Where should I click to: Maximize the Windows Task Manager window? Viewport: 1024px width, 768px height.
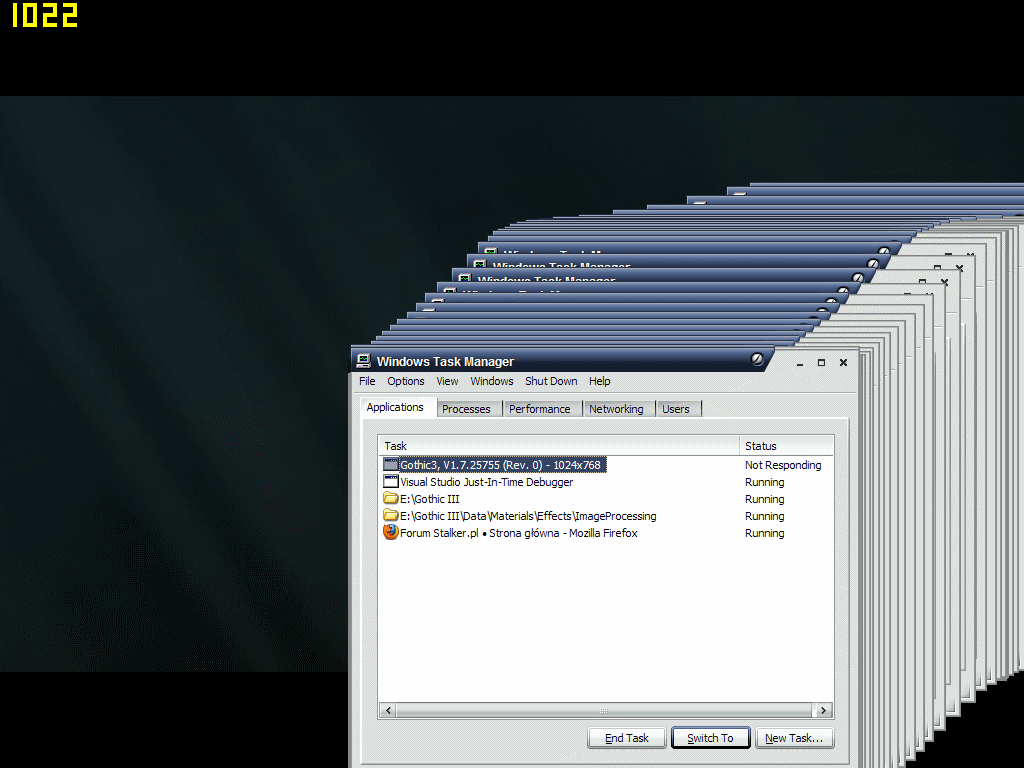click(821, 362)
